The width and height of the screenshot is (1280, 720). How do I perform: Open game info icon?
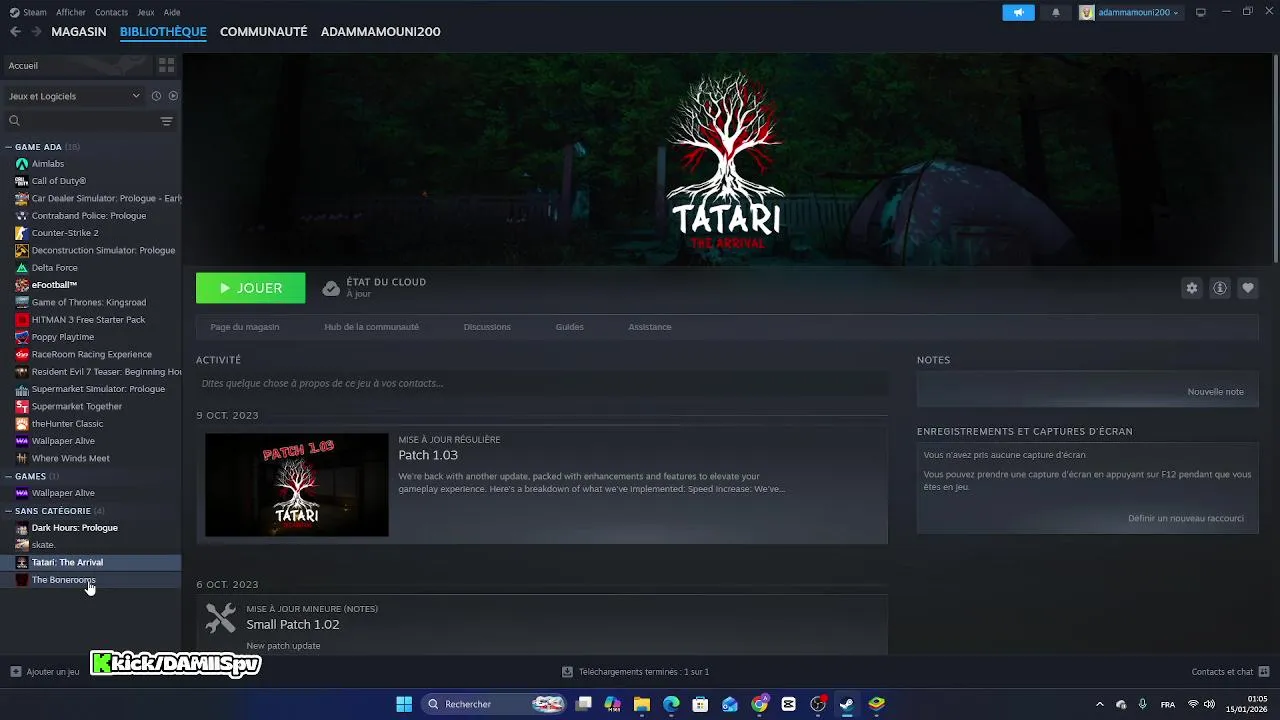pos(1220,288)
